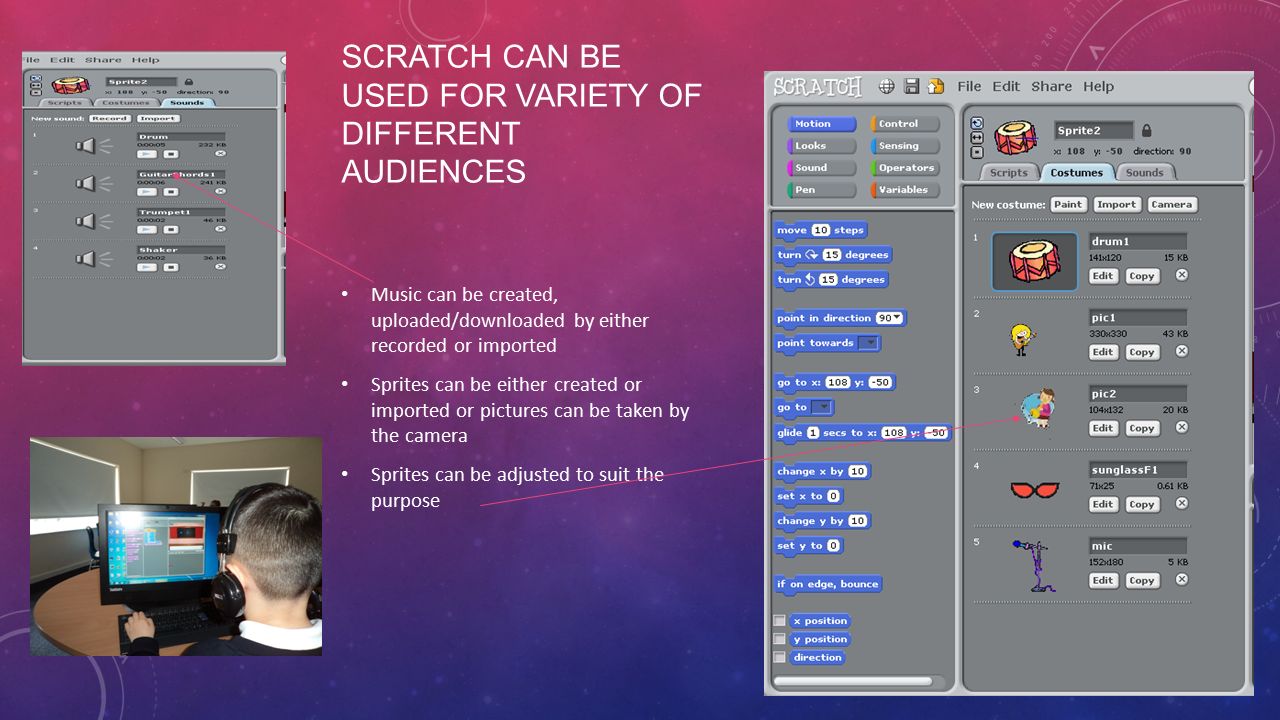The image size is (1280, 720).
Task: Select the Variables block category
Action: [x=906, y=190]
